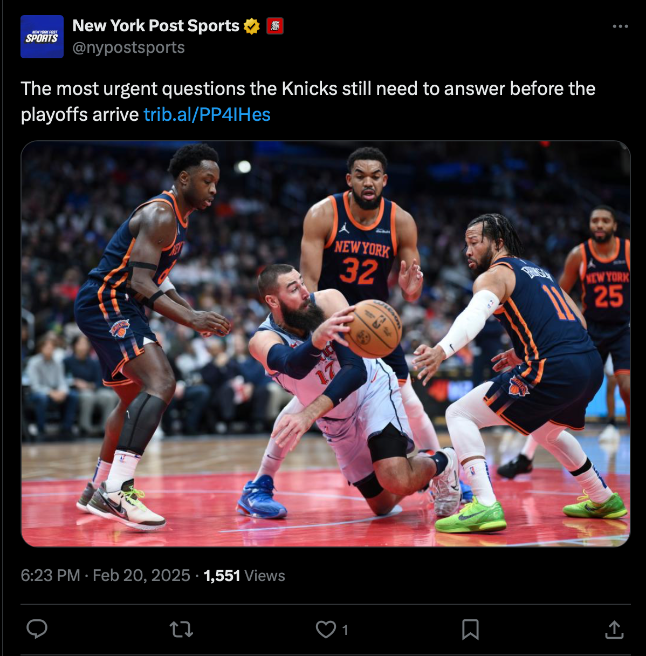This screenshot has height=656, width=646.
Task: Click the red affiliate badge icon
Action: coord(275,26)
